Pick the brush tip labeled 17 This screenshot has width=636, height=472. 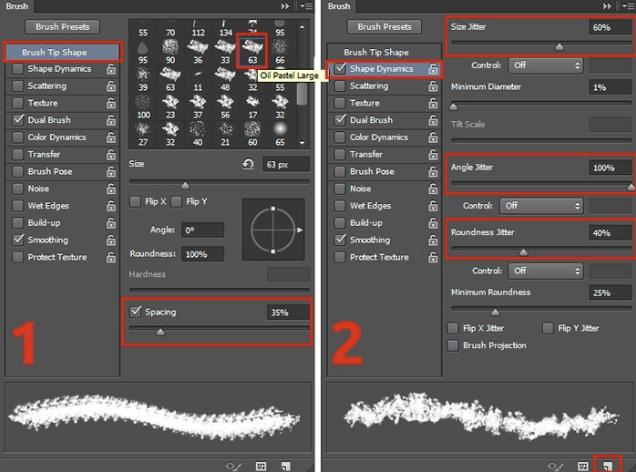pyautogui.click(x=252, y=107)
